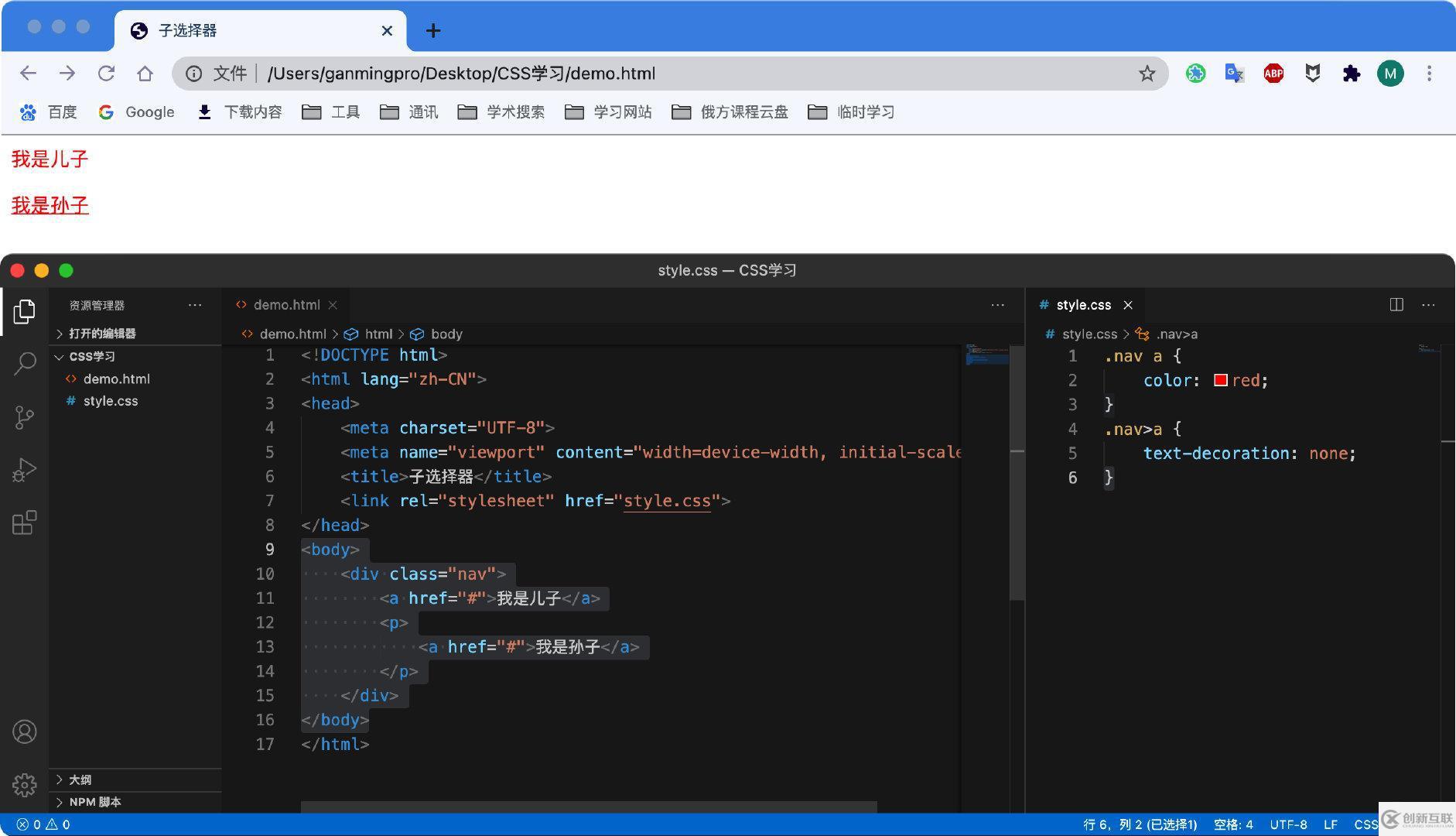Viewport: 1456px width, 836px height.
Task: Open the 学术搜索 bookmarks folder
Action: [x=501, y=113]
